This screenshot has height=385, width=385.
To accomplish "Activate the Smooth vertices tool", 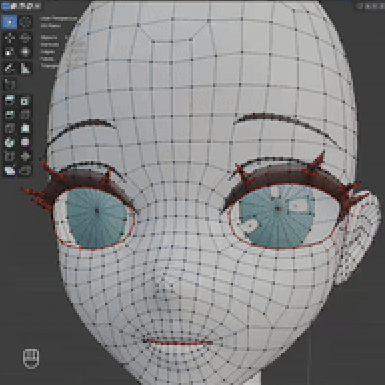I will coord(25,142).
